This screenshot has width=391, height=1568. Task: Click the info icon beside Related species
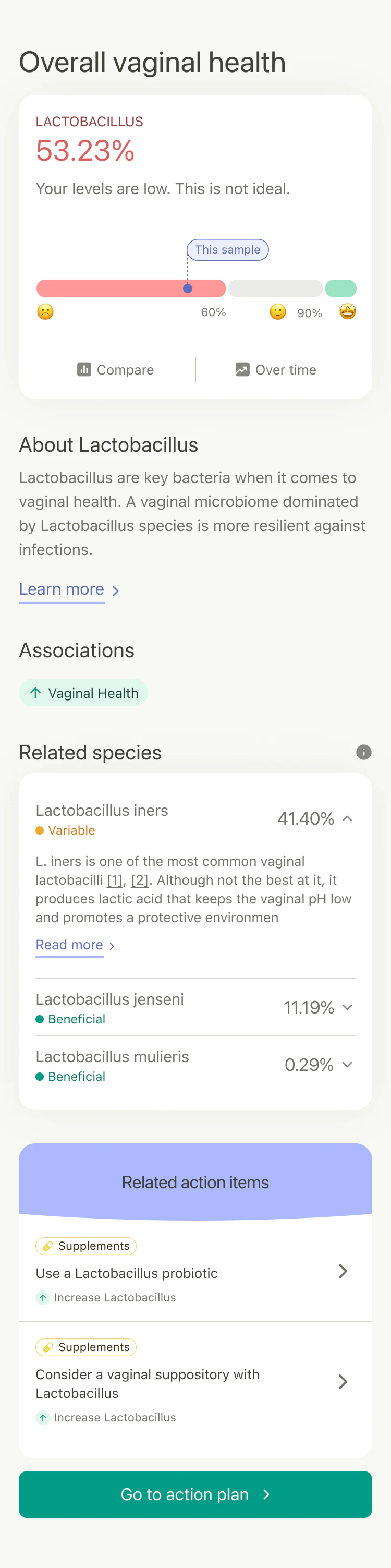[364, 752]
